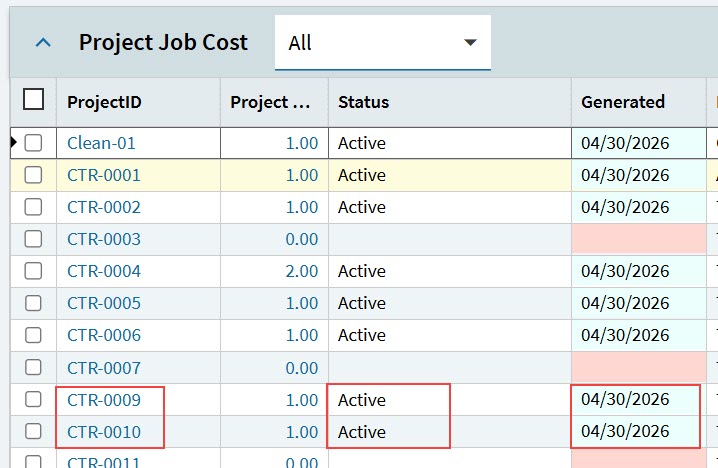The height and width of the screenshot is (468, 718).
Task: Open the CTR-0010 project link
Action: click(104, 432)
